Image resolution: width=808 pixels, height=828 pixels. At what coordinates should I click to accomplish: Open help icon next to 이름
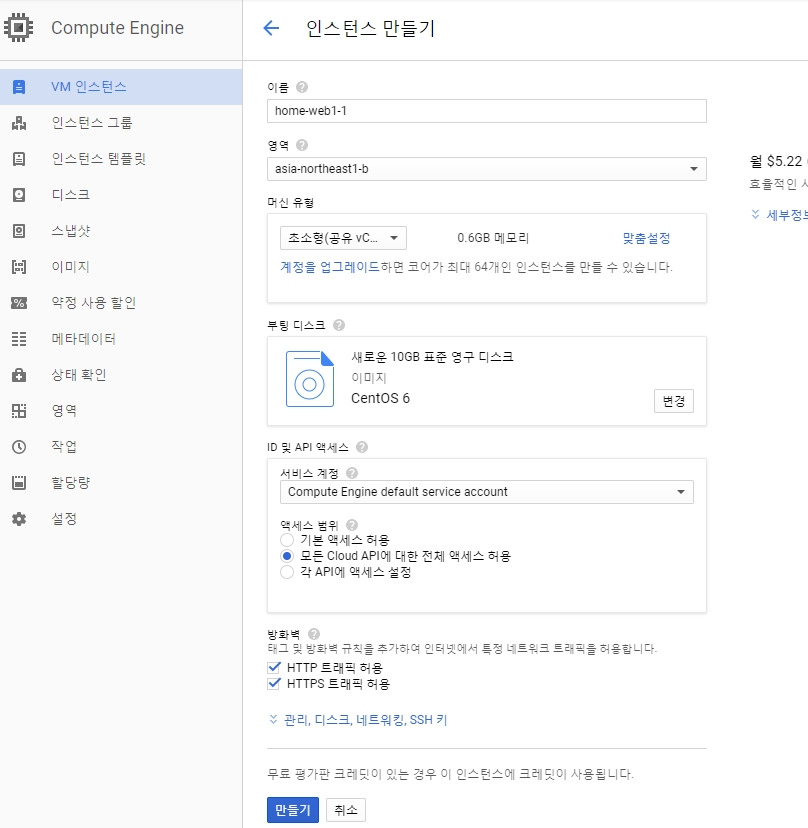302,87
